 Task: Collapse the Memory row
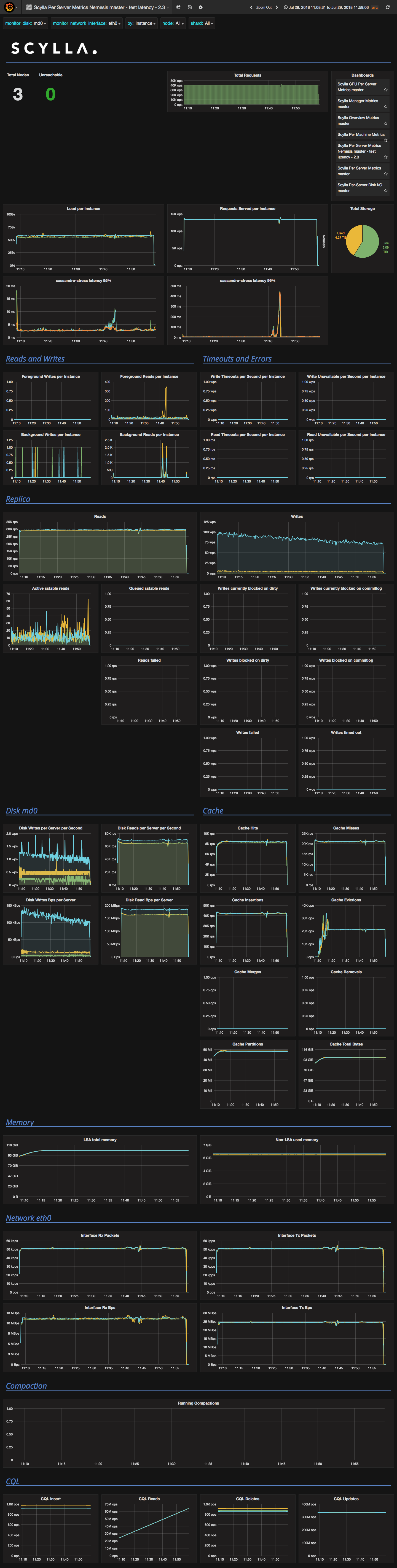pyautogui.click(x=20, y=1122)
